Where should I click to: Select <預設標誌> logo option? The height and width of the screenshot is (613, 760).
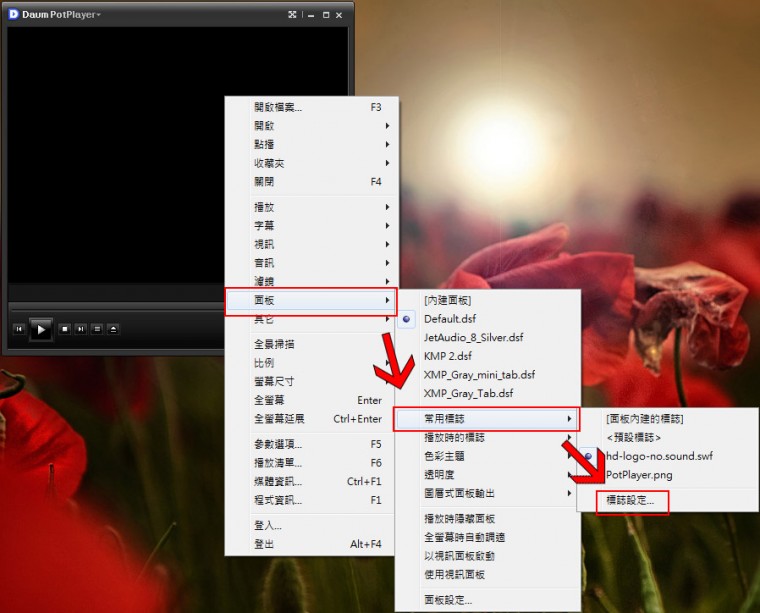pos(668,438)
